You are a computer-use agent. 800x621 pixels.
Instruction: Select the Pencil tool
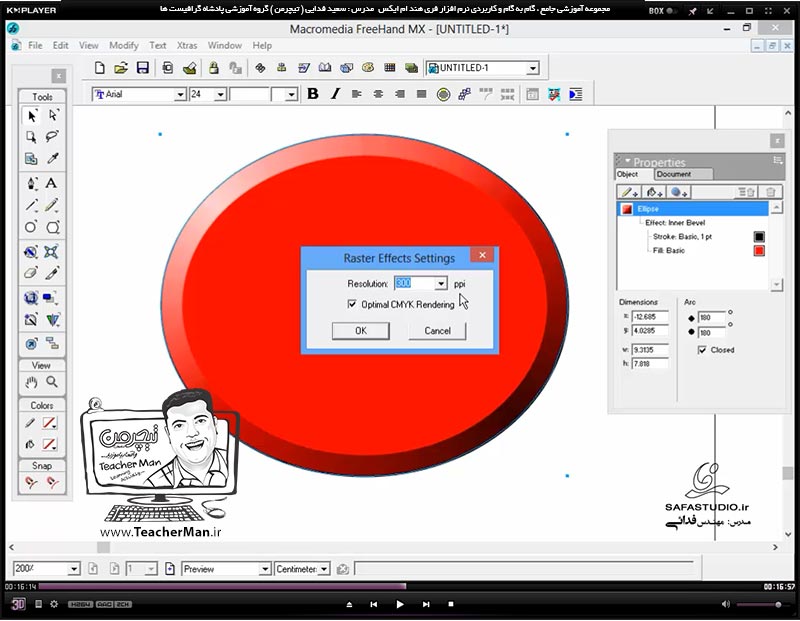(x=52, y=205)
